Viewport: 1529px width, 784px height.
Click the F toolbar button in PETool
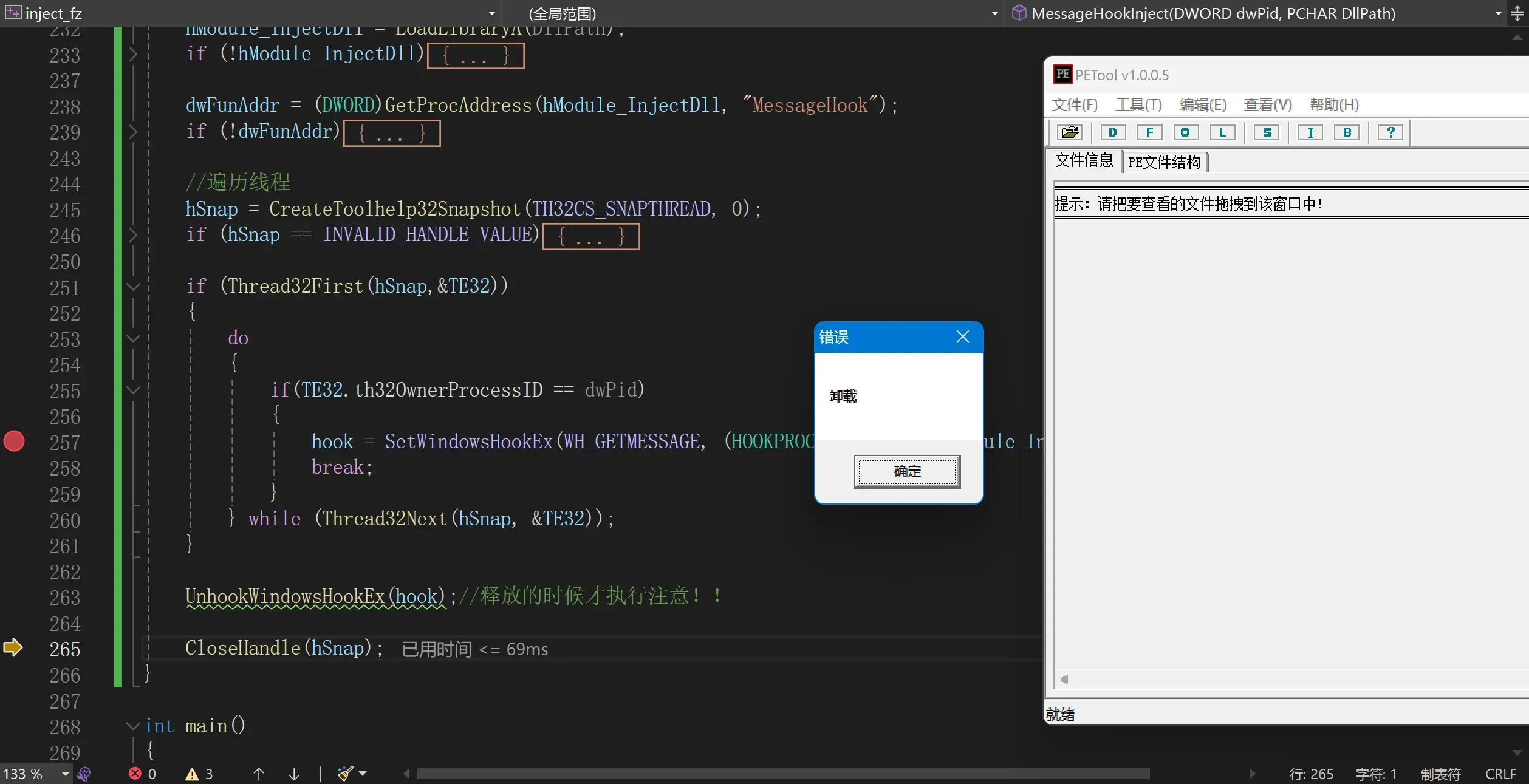1149,132
